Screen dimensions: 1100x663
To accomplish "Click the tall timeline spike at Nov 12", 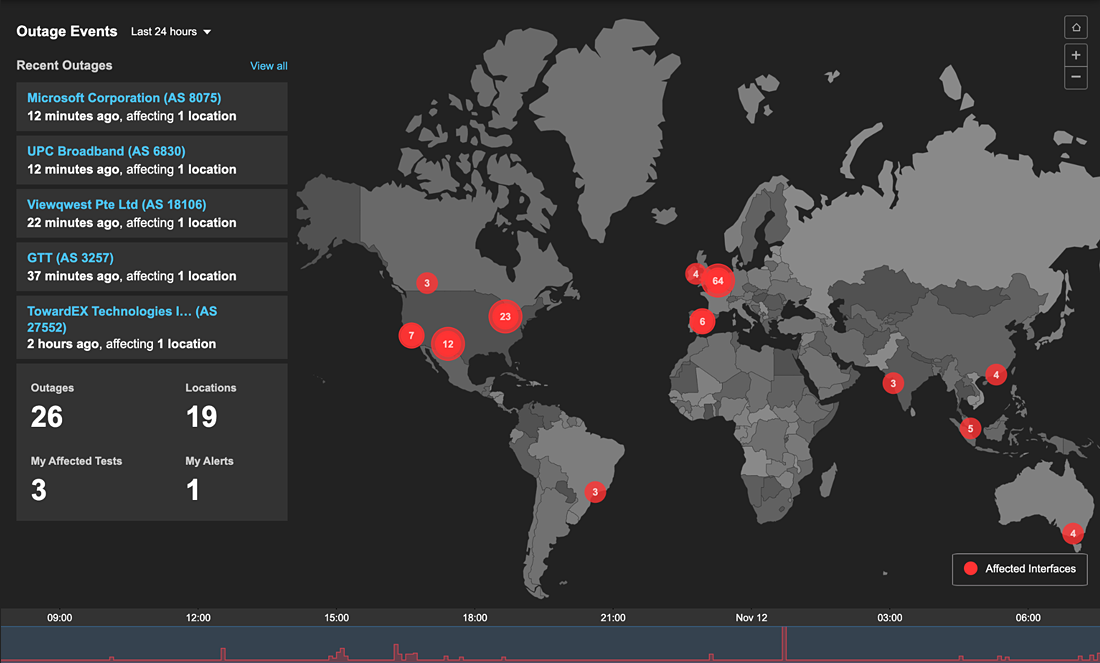I will click(784, 643).
